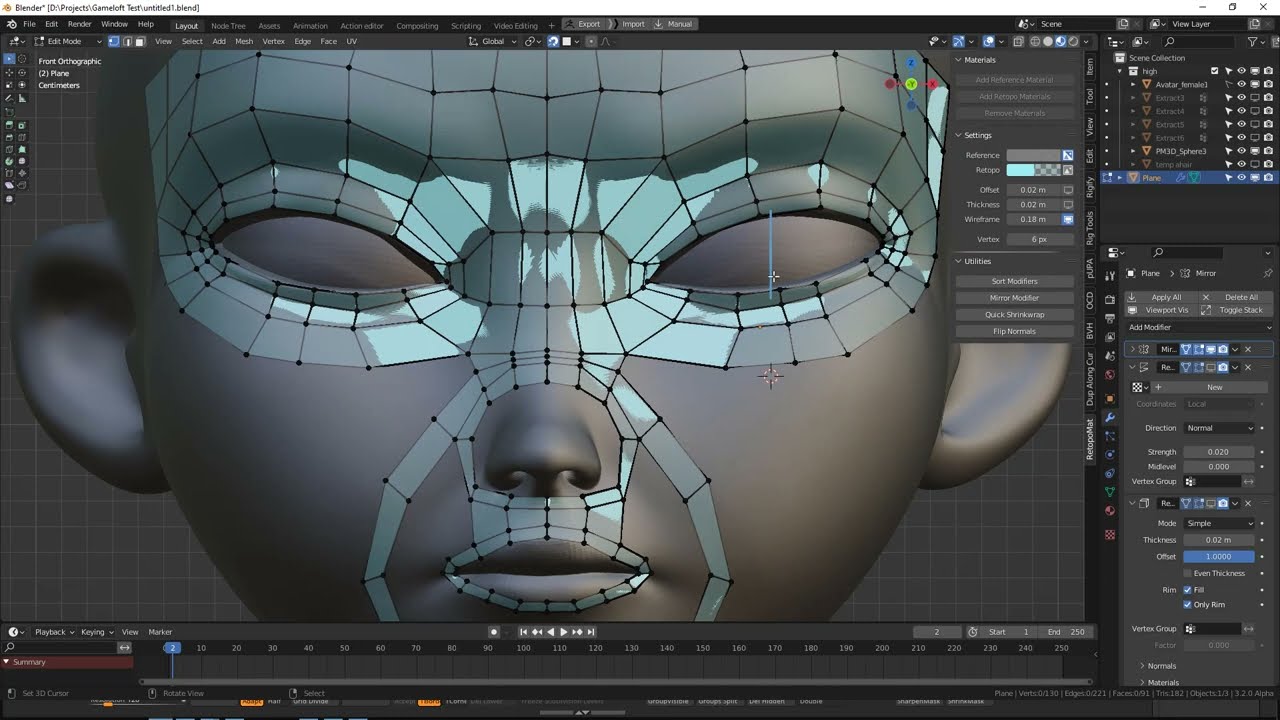
Task: Uncheck the Only Rim checkbox
Action: point(1187,604)
